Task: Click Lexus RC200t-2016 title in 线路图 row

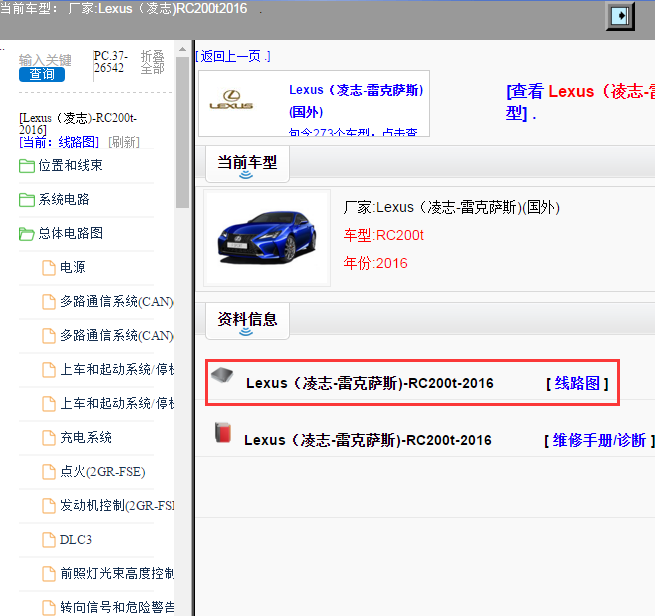Action: tap(370, 383)
